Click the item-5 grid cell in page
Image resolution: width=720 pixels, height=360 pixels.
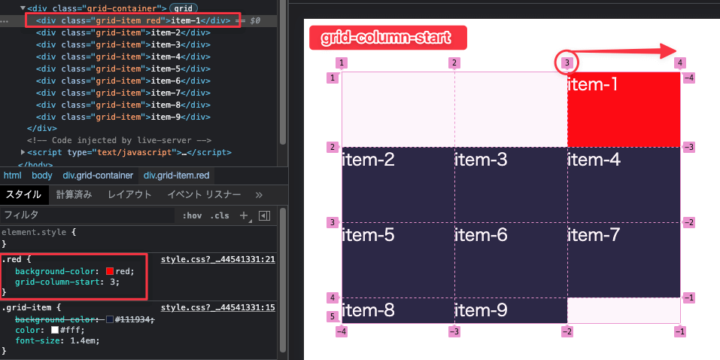click(398, 260)
